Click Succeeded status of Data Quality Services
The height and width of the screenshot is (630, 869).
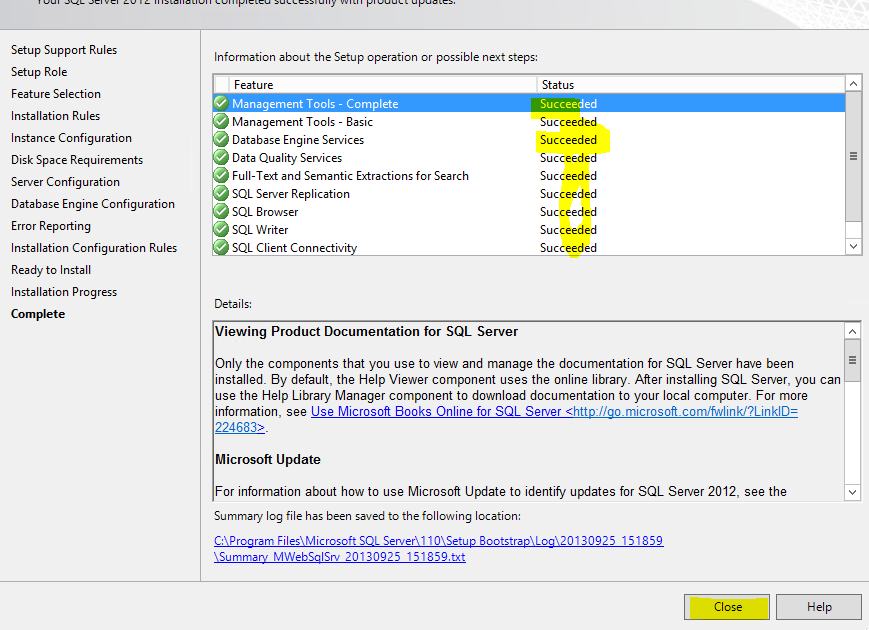[x=568, y=158]
